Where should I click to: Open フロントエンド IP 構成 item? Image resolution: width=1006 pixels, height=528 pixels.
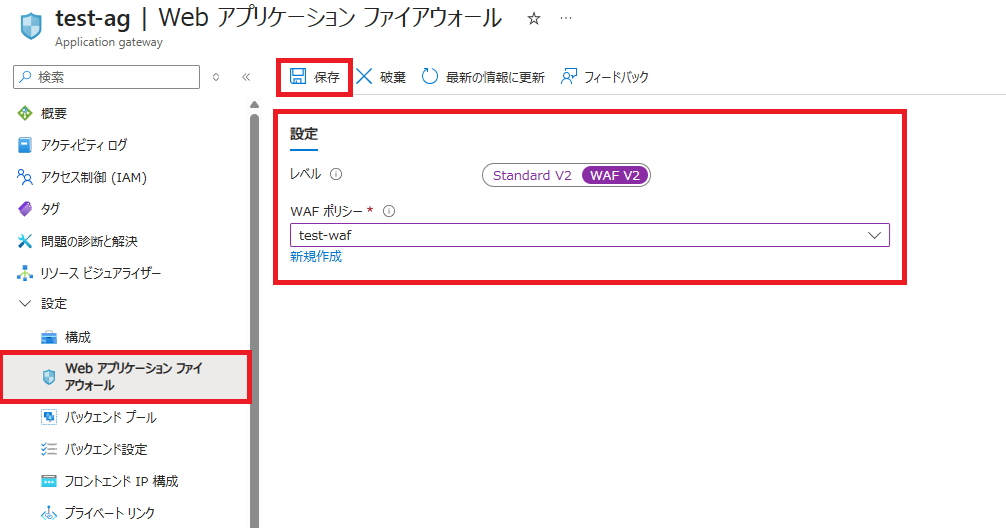coord(121,481)
